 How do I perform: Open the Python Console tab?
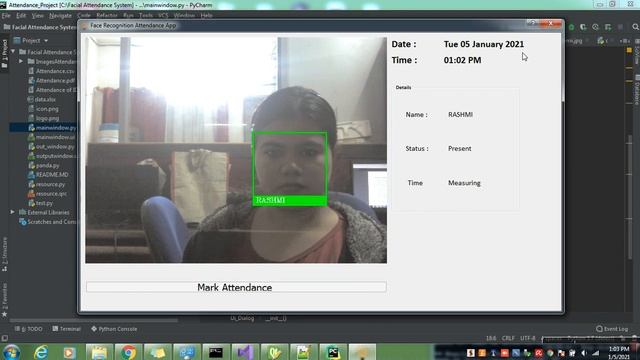click(114, 329)
